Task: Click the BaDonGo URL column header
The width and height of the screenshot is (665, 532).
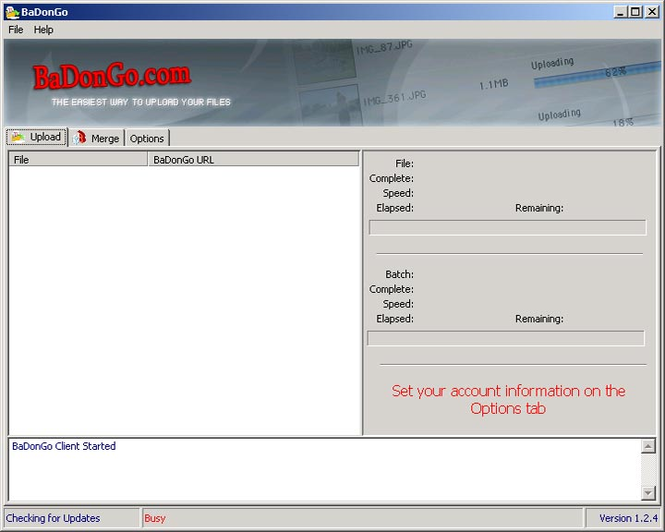Action: click(x=253, y=159)
